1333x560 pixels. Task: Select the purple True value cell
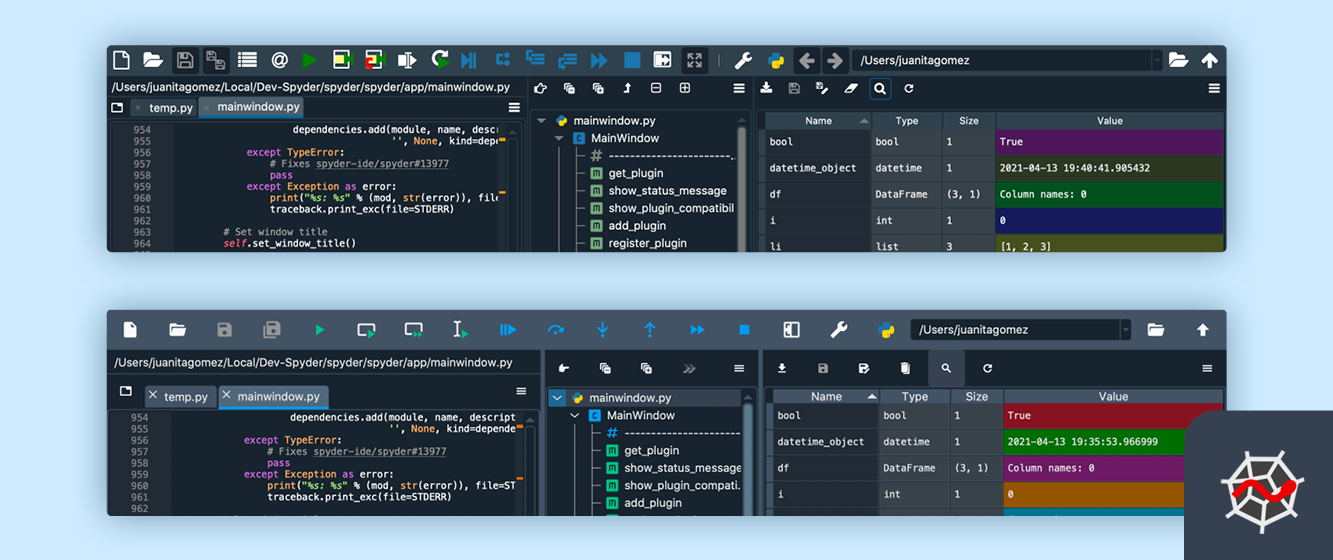click(1108, 142)
